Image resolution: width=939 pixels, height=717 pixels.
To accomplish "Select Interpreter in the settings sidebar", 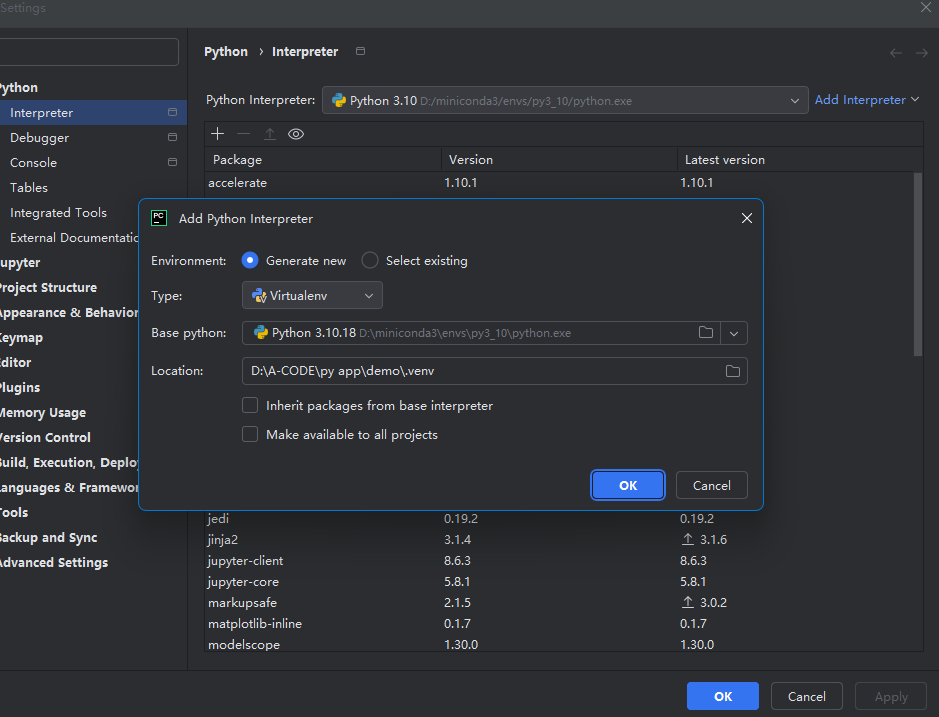I will (93, 113).
